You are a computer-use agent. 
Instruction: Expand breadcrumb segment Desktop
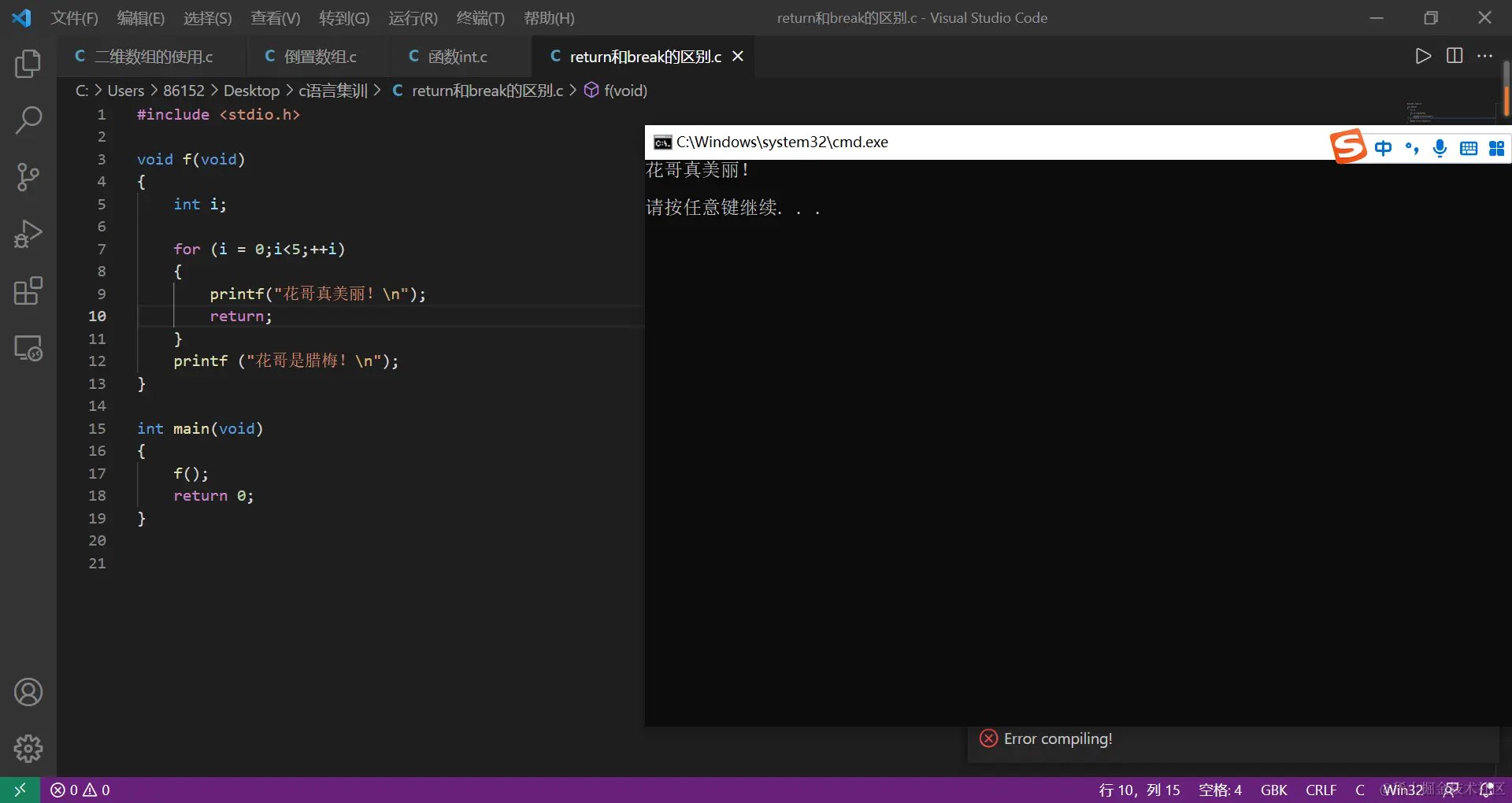pos(251,91)
